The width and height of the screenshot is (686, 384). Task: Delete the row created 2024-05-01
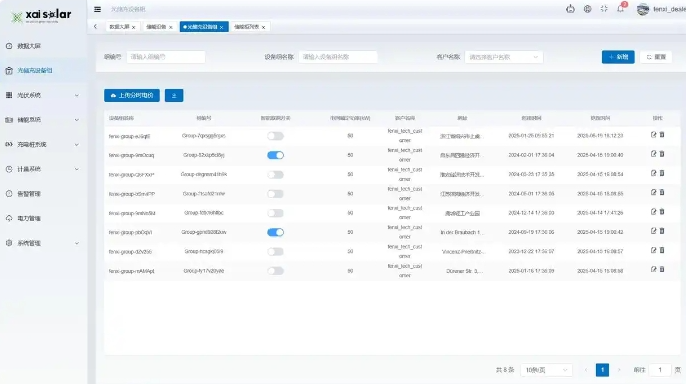click(662, 192)
